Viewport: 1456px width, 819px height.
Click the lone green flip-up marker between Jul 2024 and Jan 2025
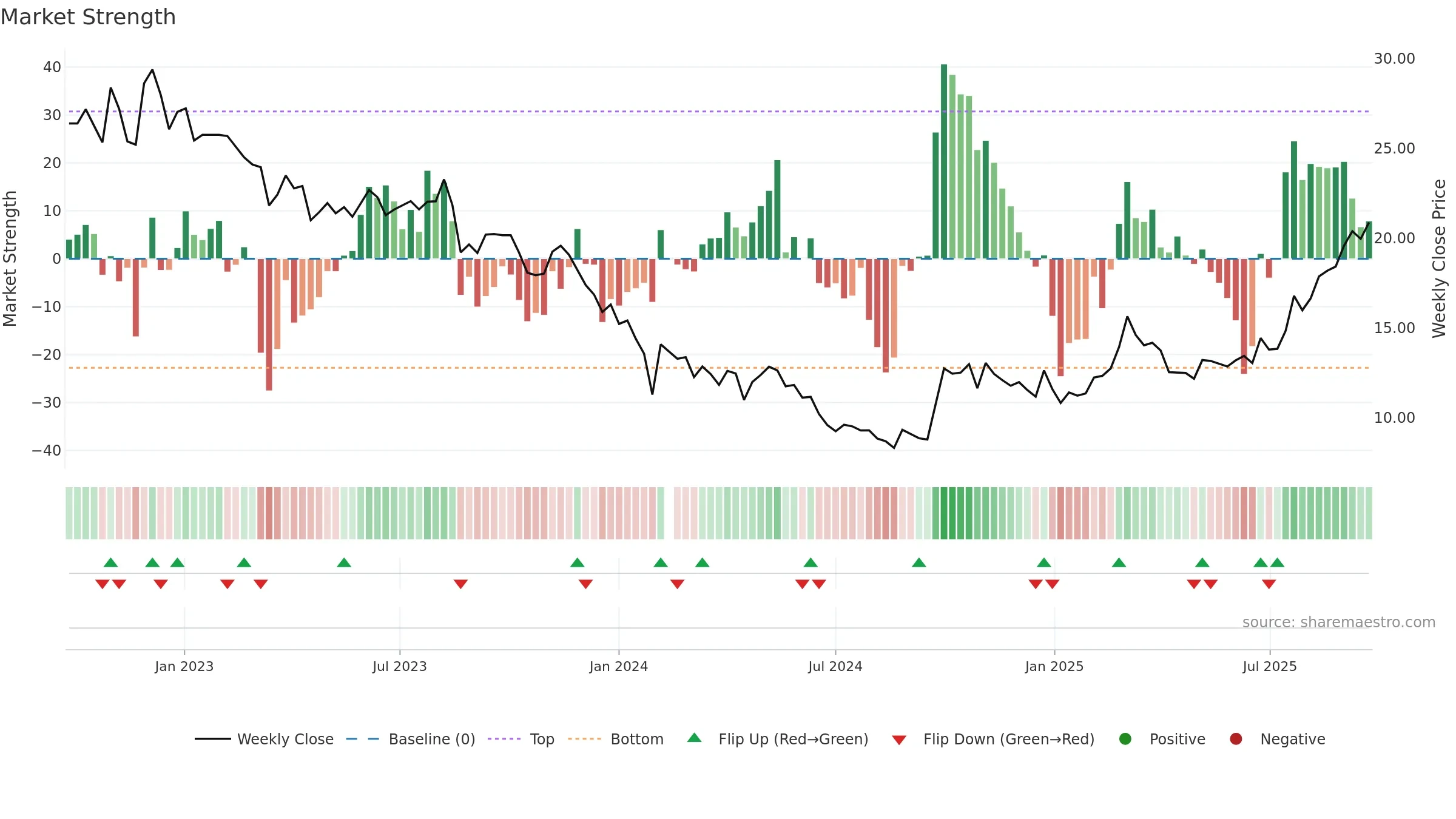tap(919, 562)
